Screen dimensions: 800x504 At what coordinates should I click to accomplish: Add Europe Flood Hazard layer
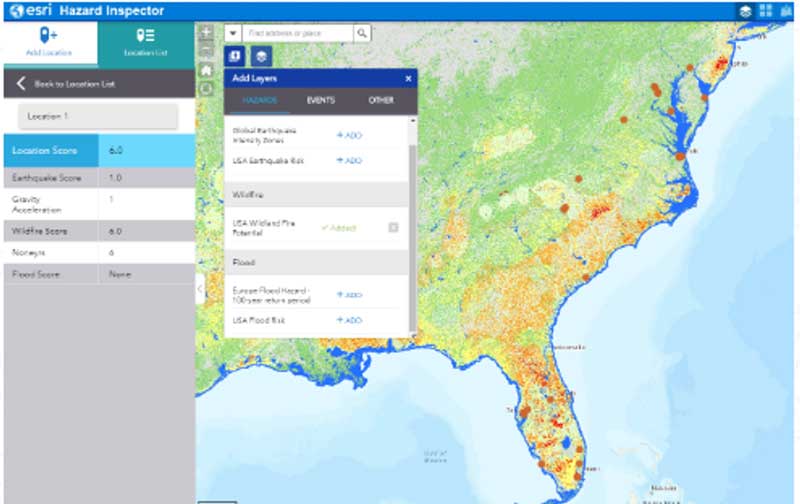[x=349, y=295]
